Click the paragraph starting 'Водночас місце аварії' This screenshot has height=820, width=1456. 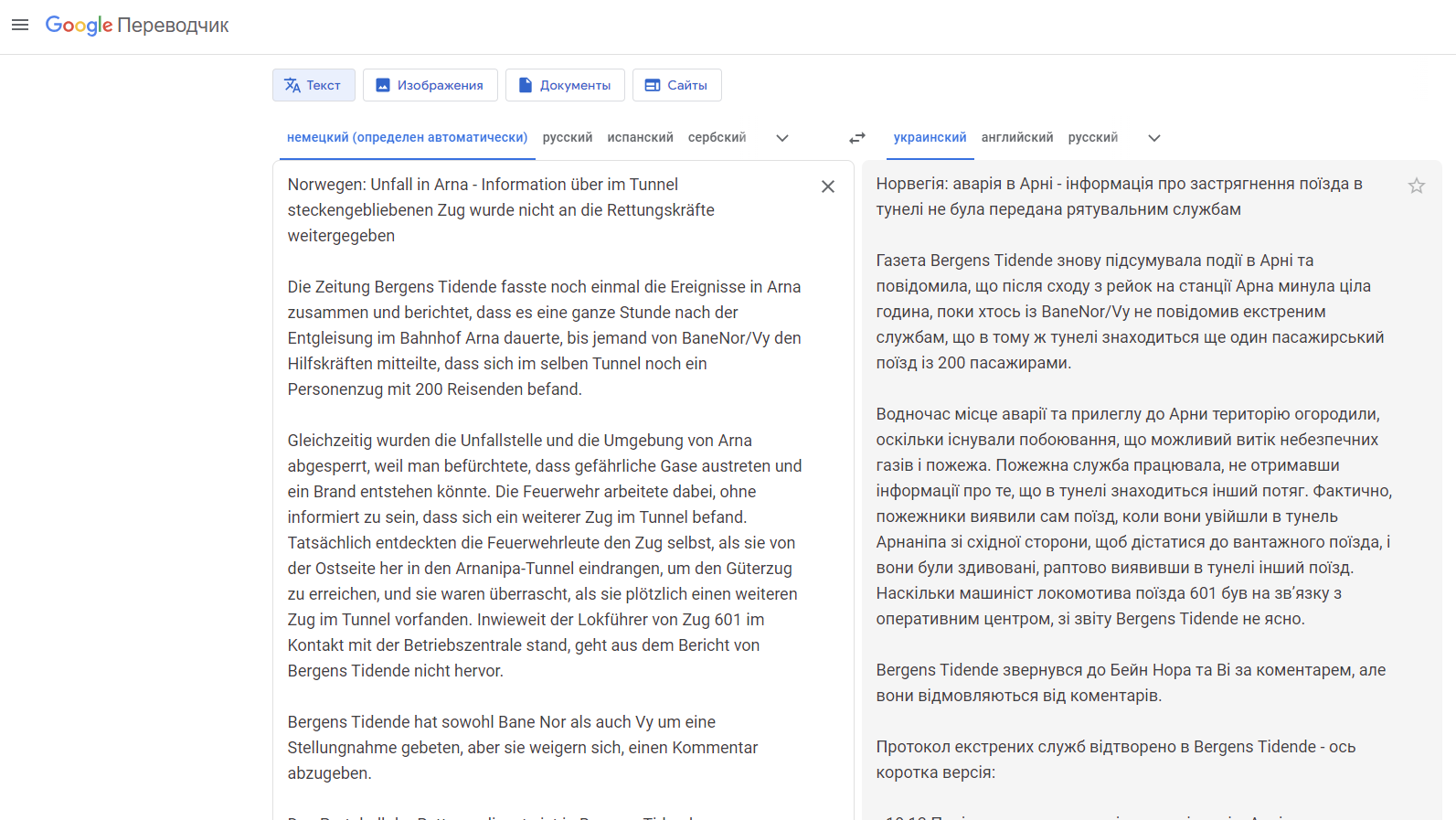[1134, 516]
